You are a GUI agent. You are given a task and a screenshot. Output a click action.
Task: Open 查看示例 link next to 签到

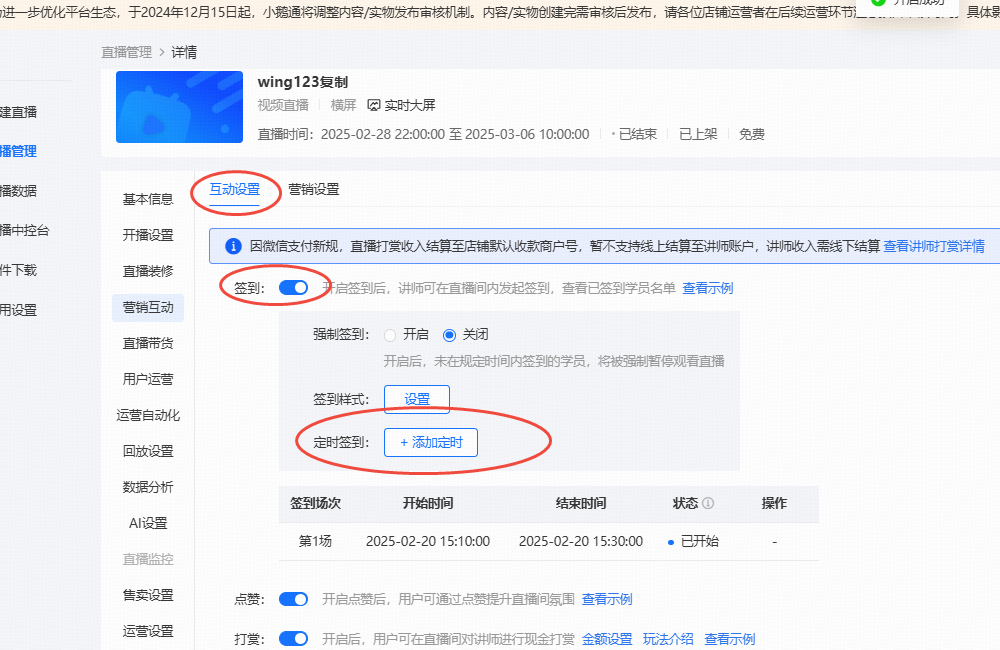(x=708, y=288)
